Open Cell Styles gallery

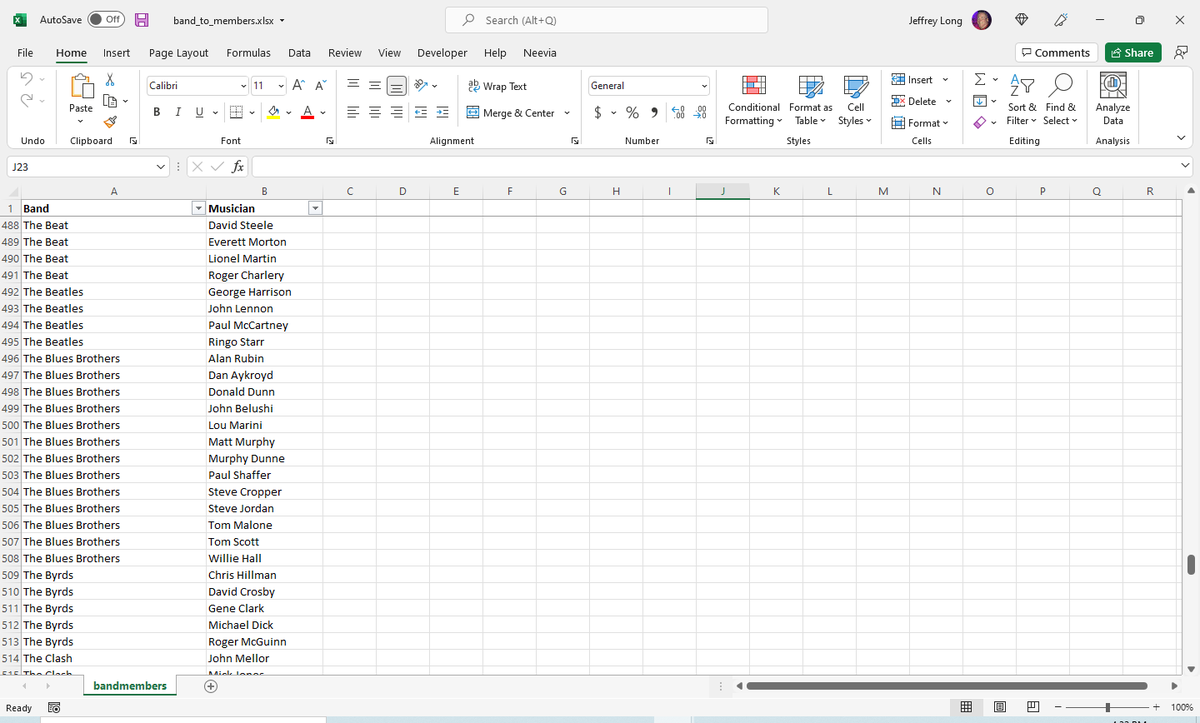(x=855, y=101)
